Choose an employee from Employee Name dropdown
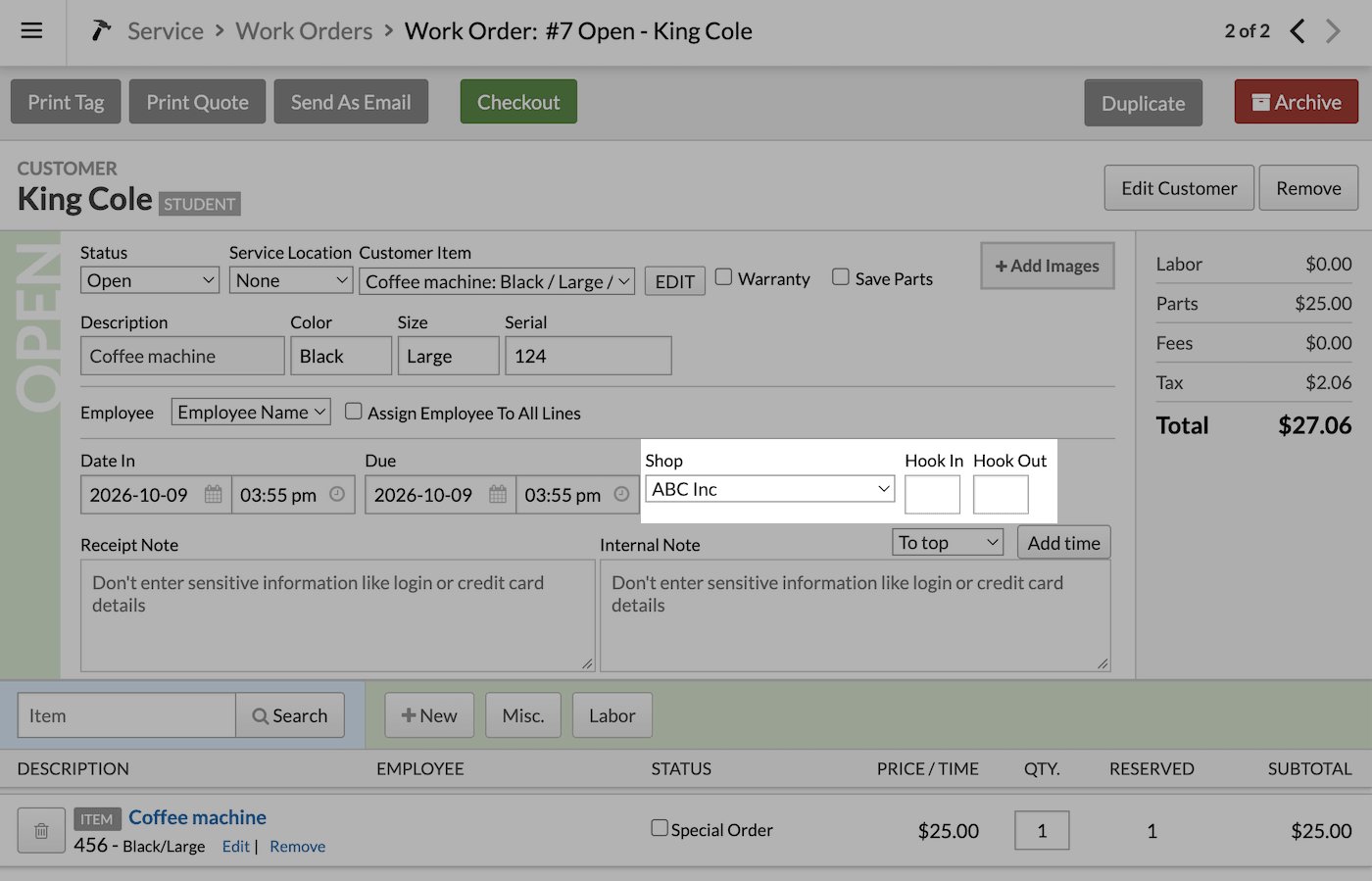 tap(251, 412)
